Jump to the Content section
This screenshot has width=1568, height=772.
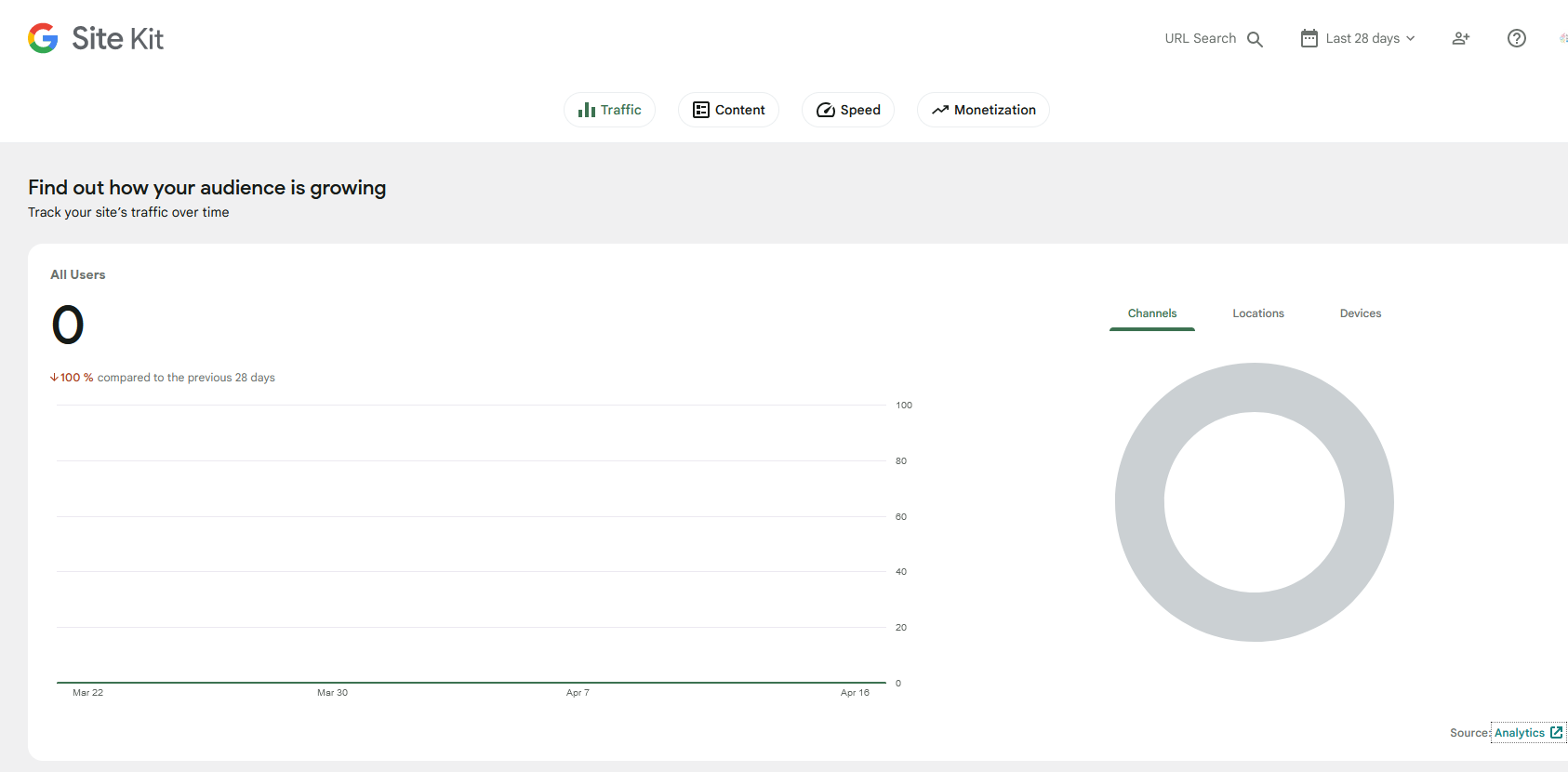(x=728, y=110)
